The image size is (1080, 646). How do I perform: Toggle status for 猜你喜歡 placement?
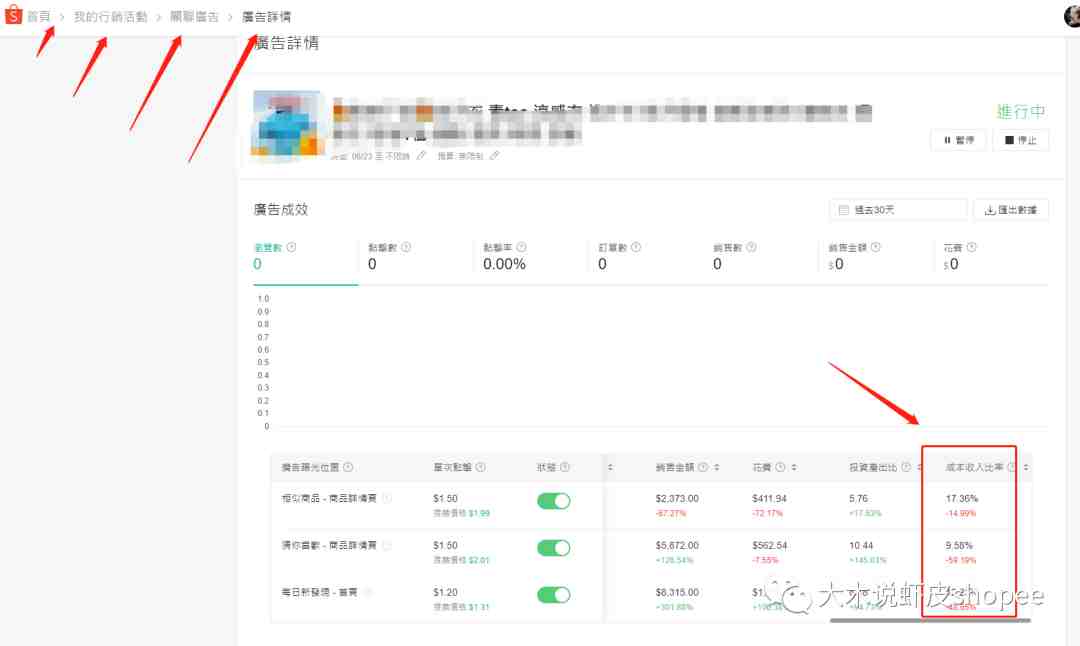tap(554, 548)
